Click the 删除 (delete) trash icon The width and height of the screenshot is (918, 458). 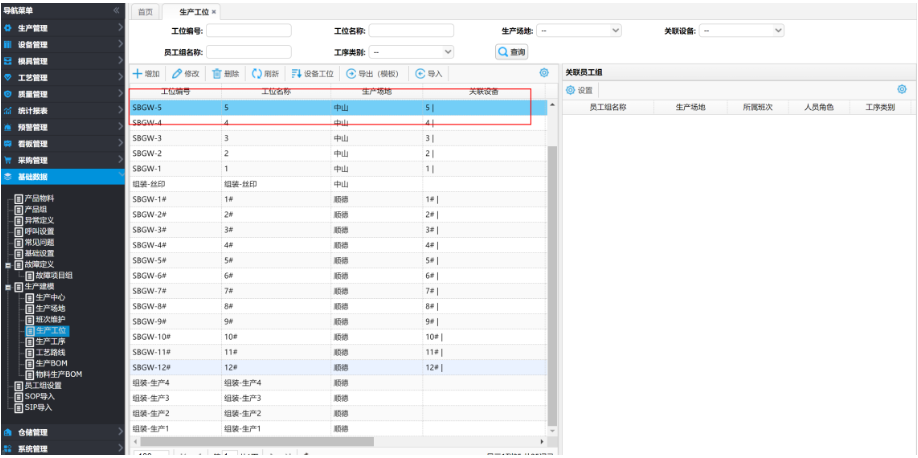click(x=217, y=74)
